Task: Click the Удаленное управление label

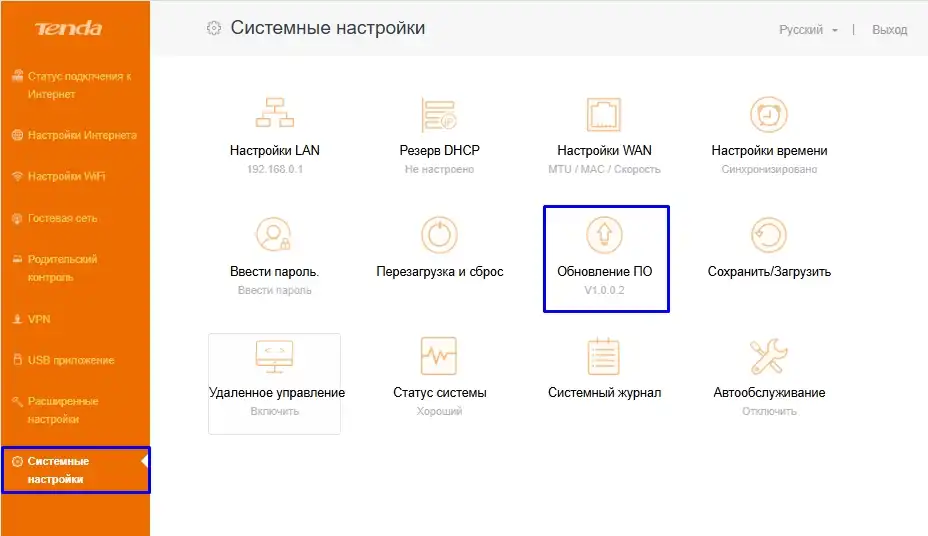Action: pos(276,392)
